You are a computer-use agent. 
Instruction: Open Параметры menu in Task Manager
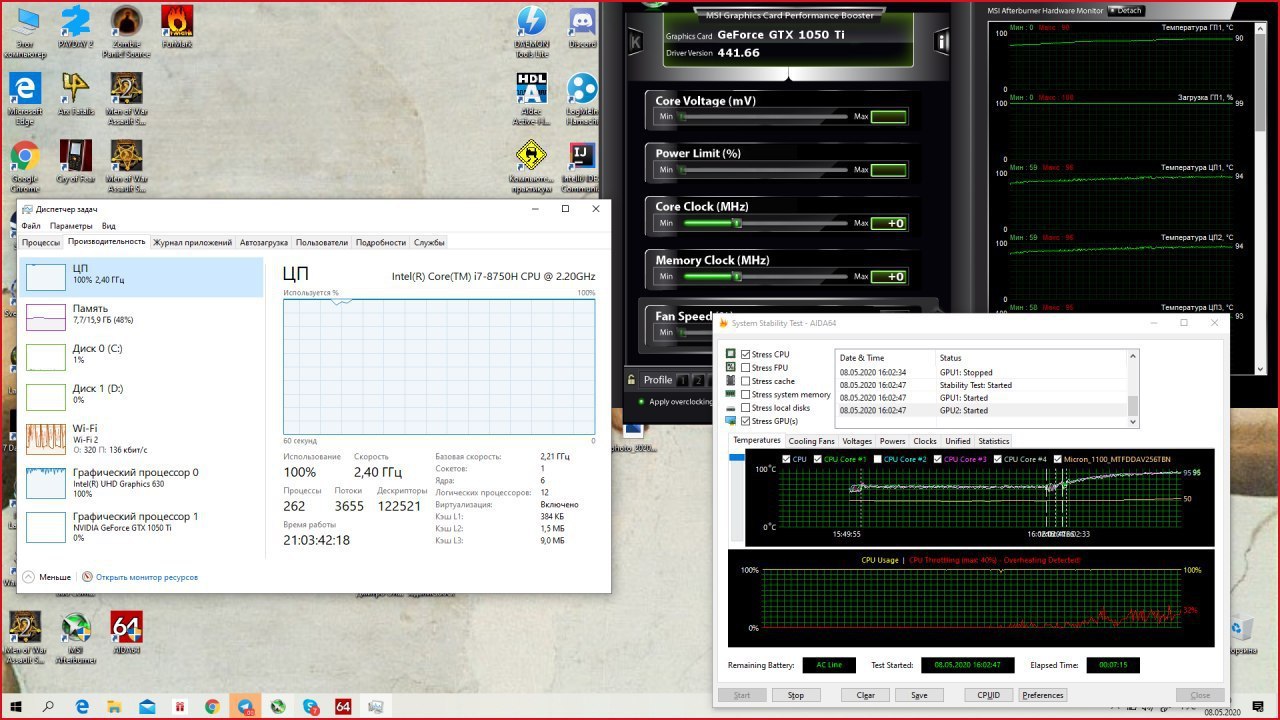pos(71,226)
